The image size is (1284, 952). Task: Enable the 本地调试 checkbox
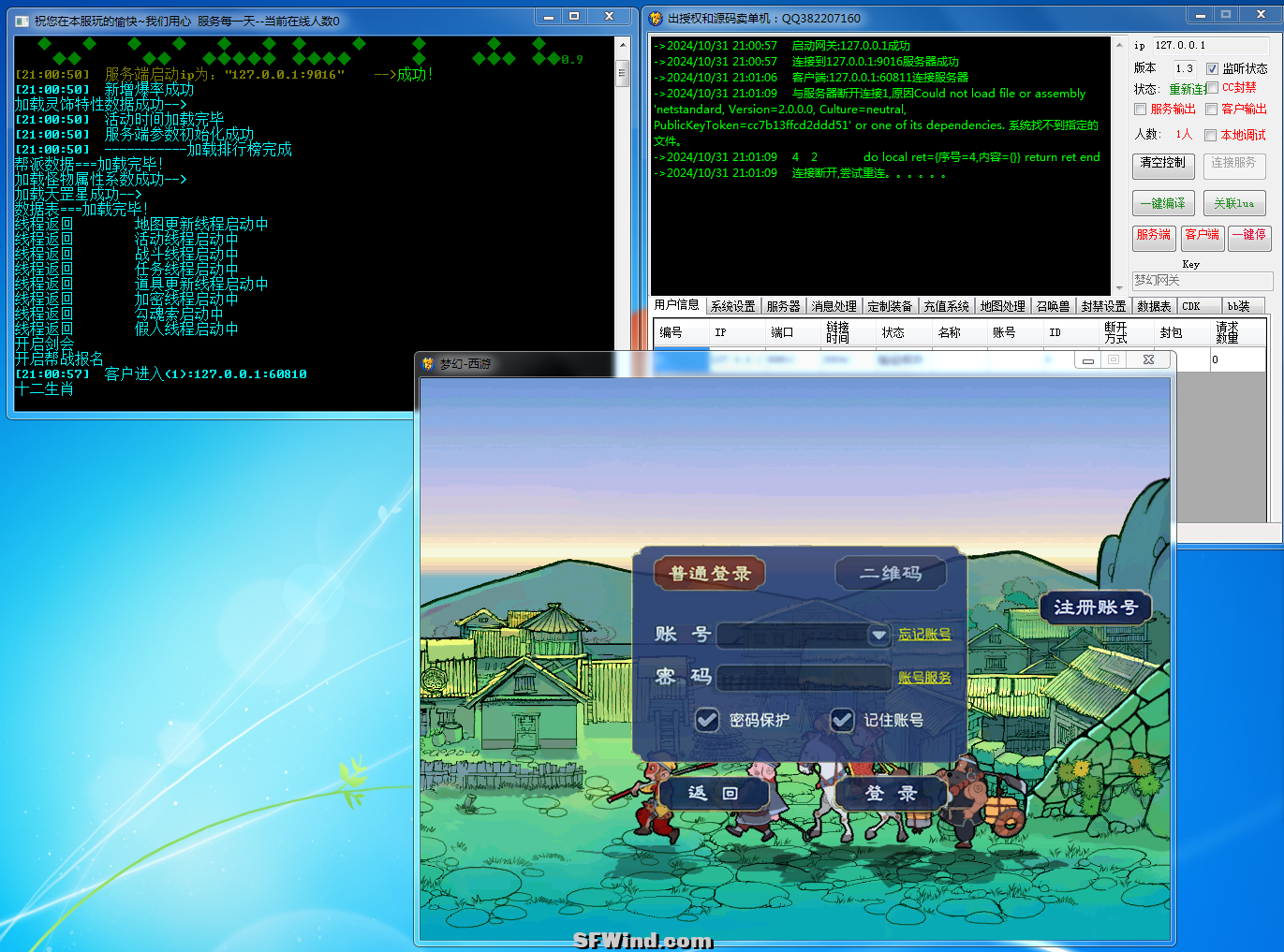(x=1210, y=135)
